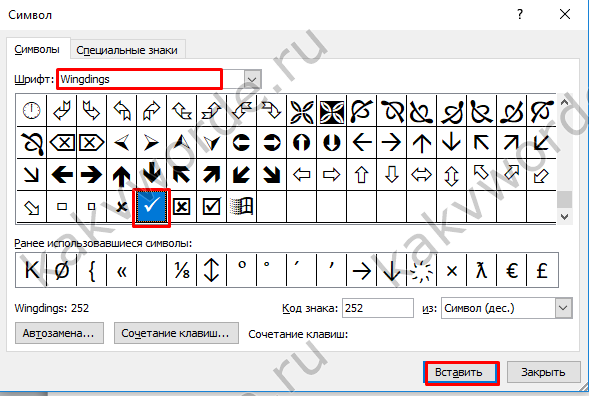Screen dimensions: 589x396
Task: Choose the inverted black square flower ornament
Action: click(x=332, y=111)
